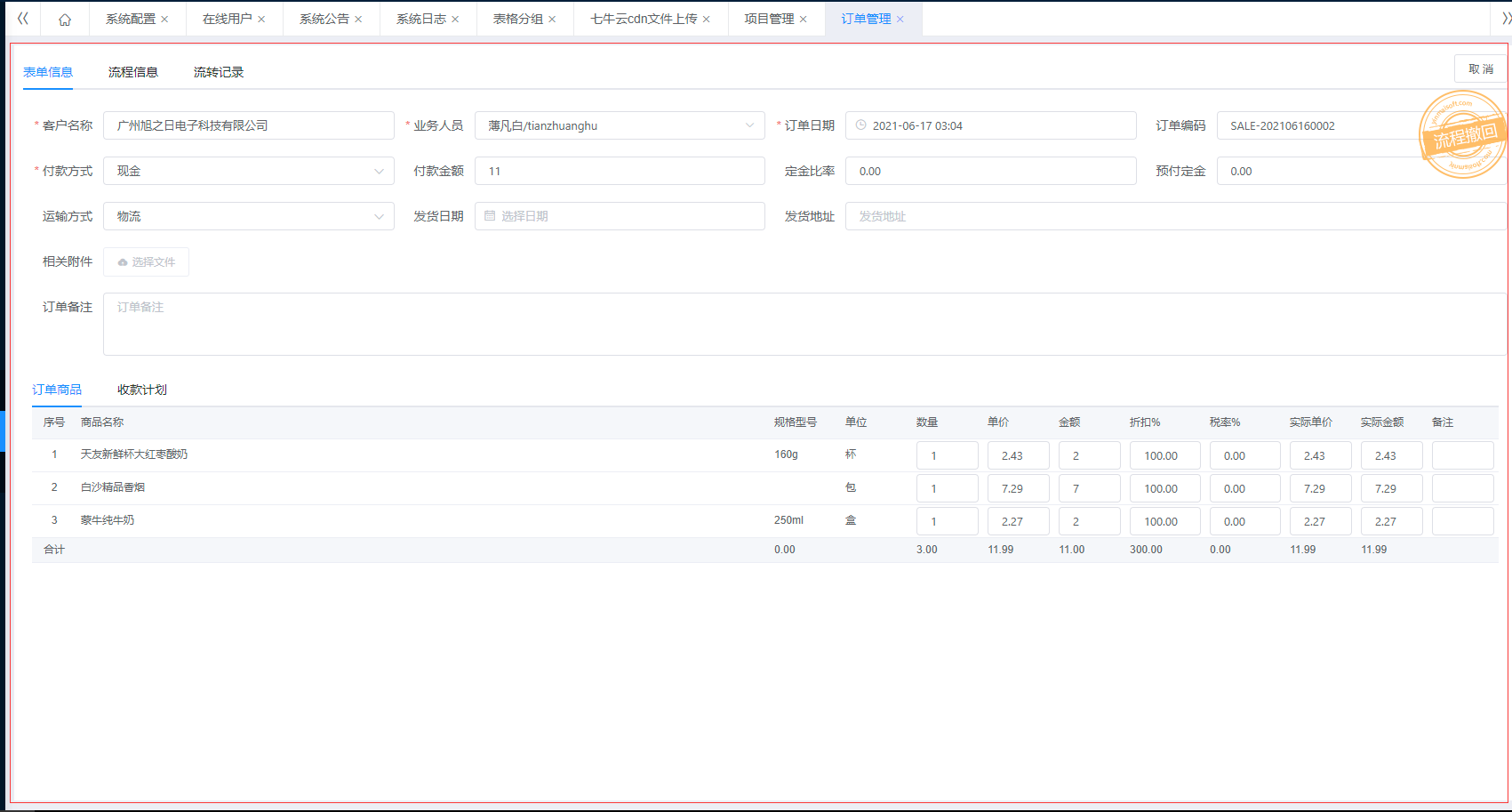Click the 订单备注 text area

[800, 325]
